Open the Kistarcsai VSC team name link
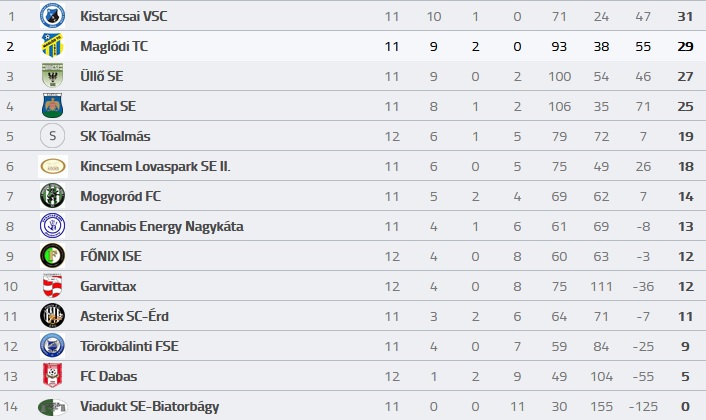706x420 pixels. [x=124, y=16]
